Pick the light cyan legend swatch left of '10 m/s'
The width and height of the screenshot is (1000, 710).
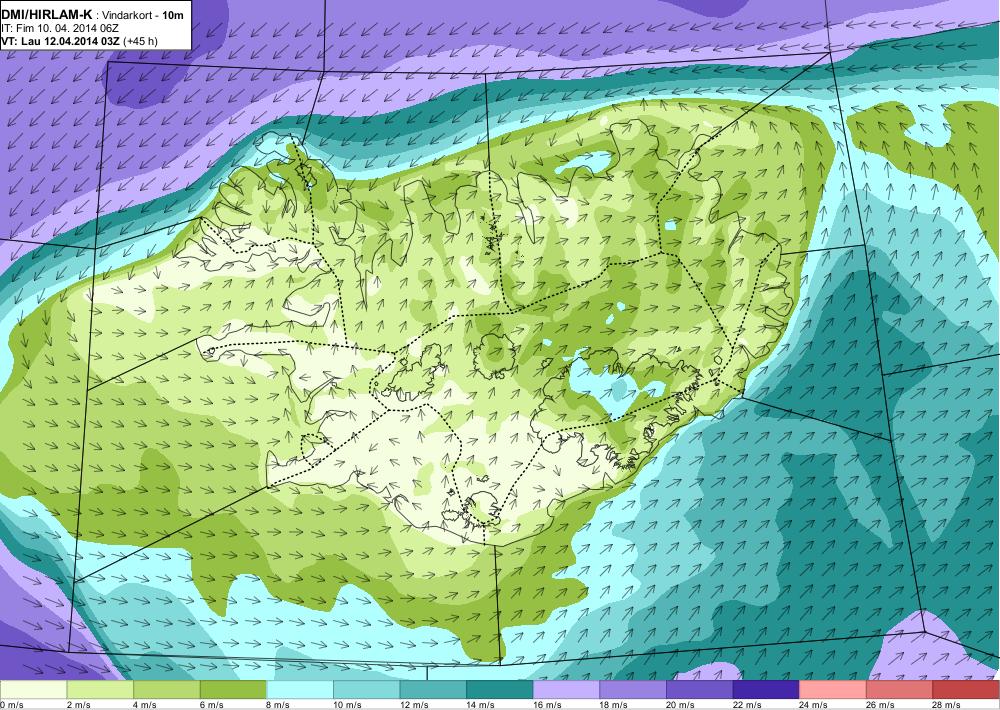[300, 689]
